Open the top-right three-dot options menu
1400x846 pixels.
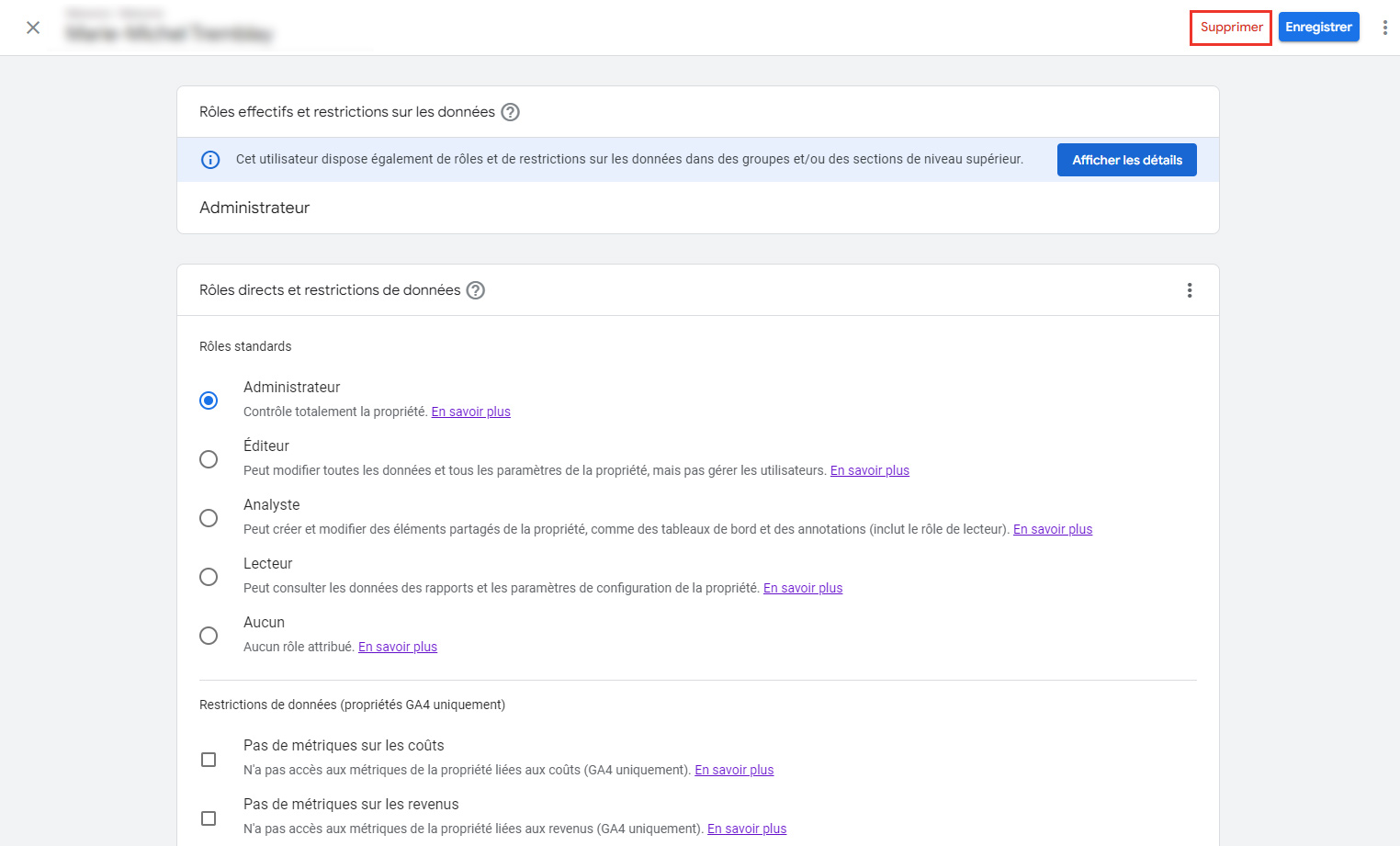click(1384, 28)
